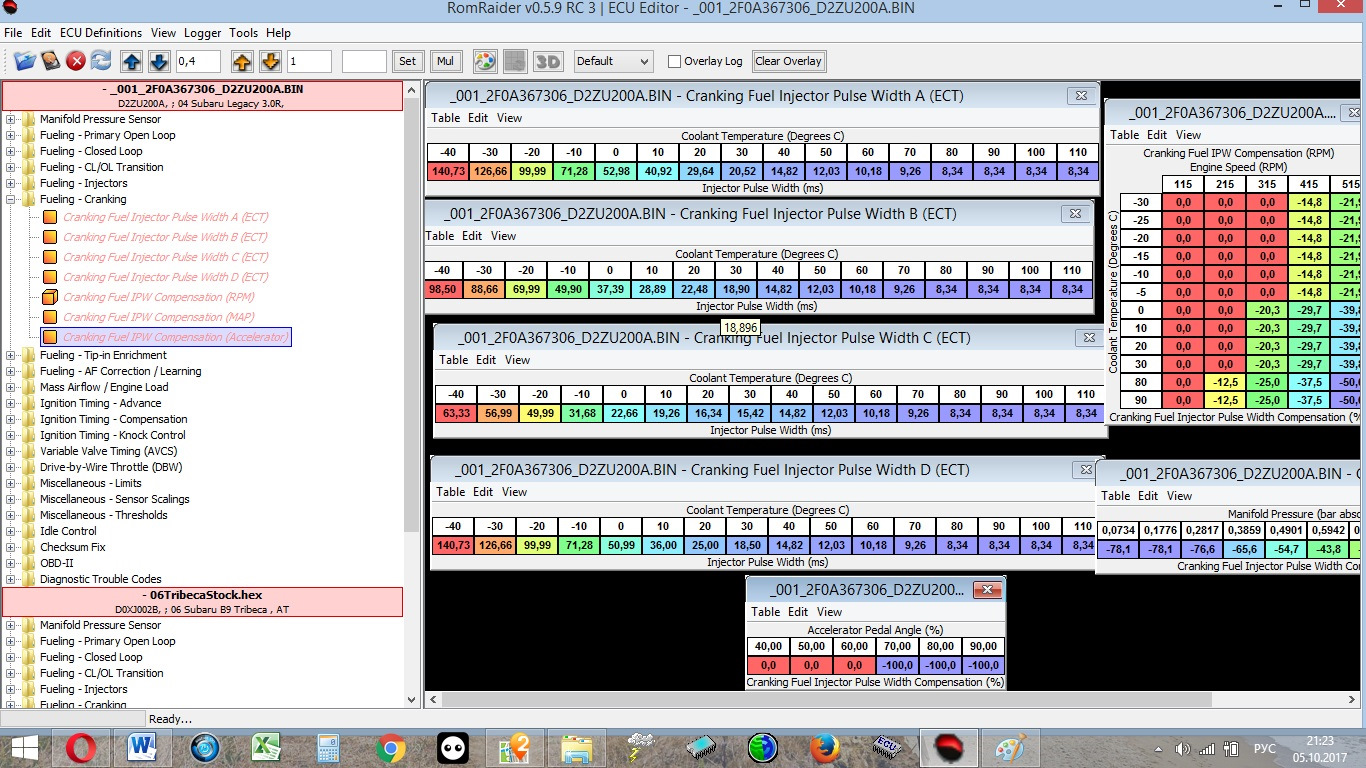Toggle the Overlay Log checkbox
This screenshot has width=1366, height=768.
click(x=674, y=61)
